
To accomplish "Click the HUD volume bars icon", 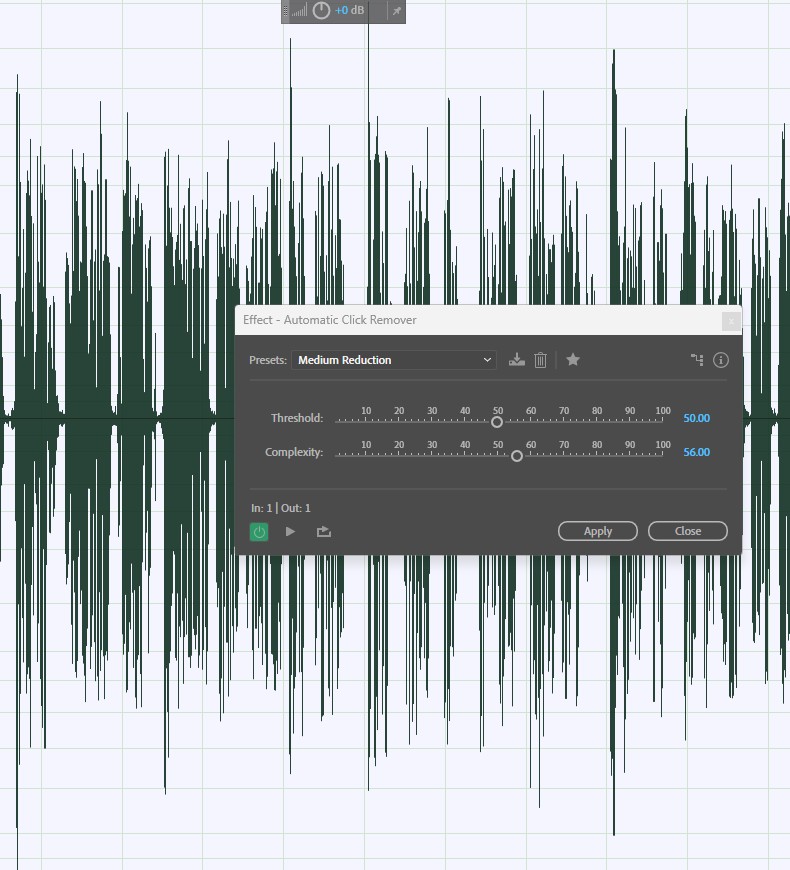I will tap(300, 11).
